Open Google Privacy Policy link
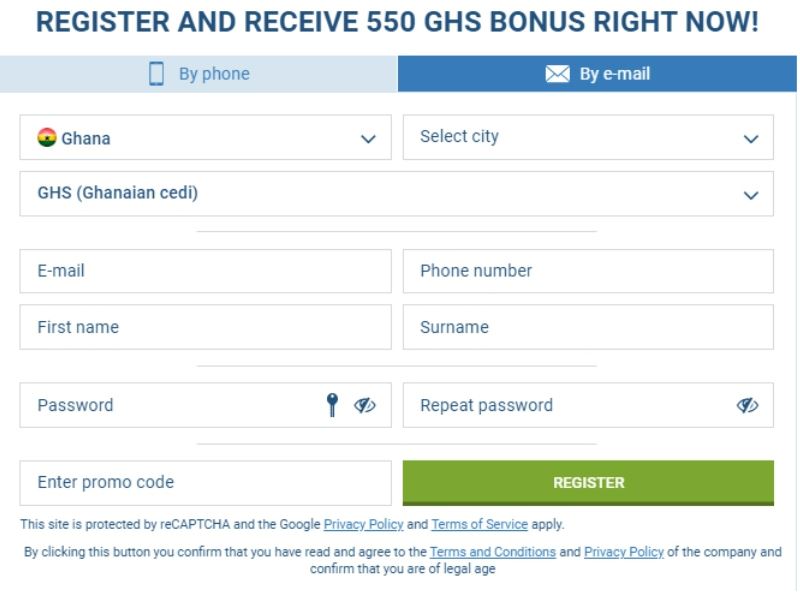 tap(363, 524)
